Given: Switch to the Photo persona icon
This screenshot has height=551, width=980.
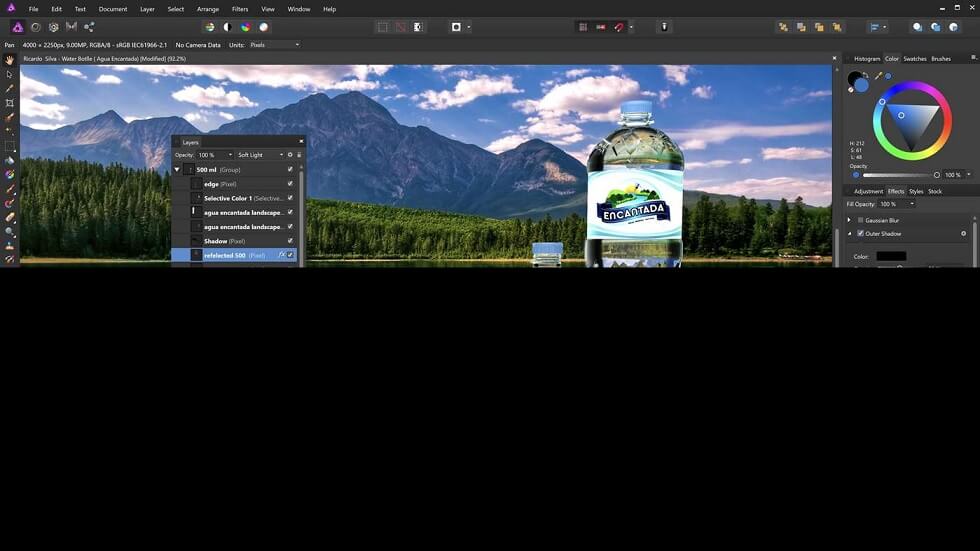Looking at the screenshot, I should click(x=18, y=27).
